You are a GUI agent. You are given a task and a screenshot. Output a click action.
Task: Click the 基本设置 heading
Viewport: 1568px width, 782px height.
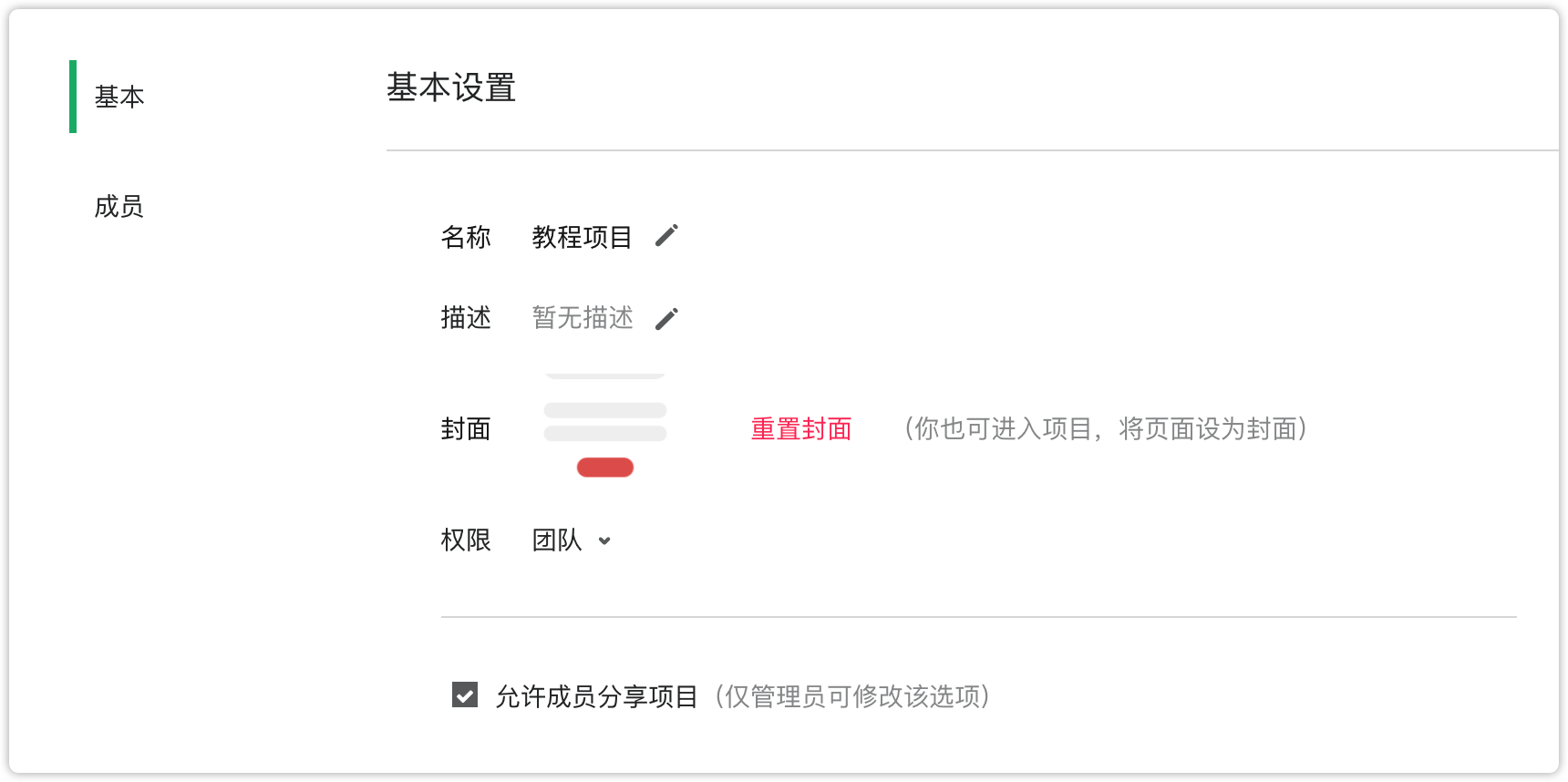coord(451,87)
